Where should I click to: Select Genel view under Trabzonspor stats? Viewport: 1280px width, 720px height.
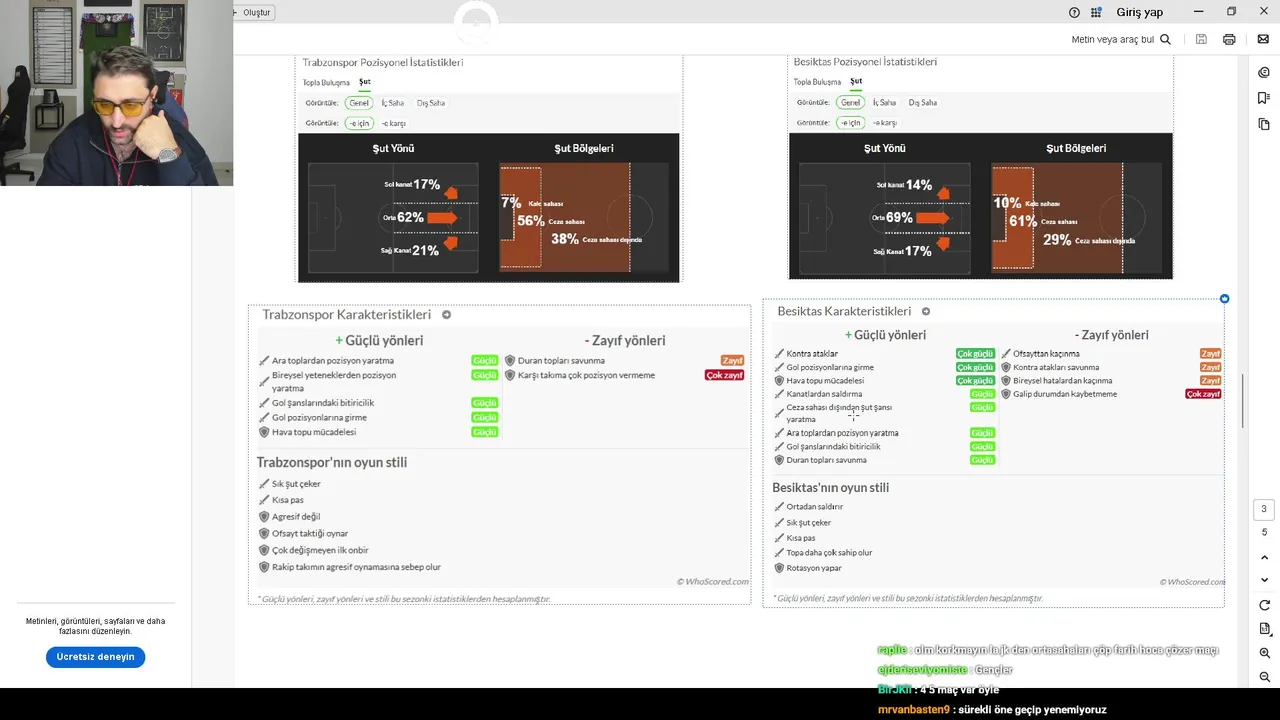point(358,103)
